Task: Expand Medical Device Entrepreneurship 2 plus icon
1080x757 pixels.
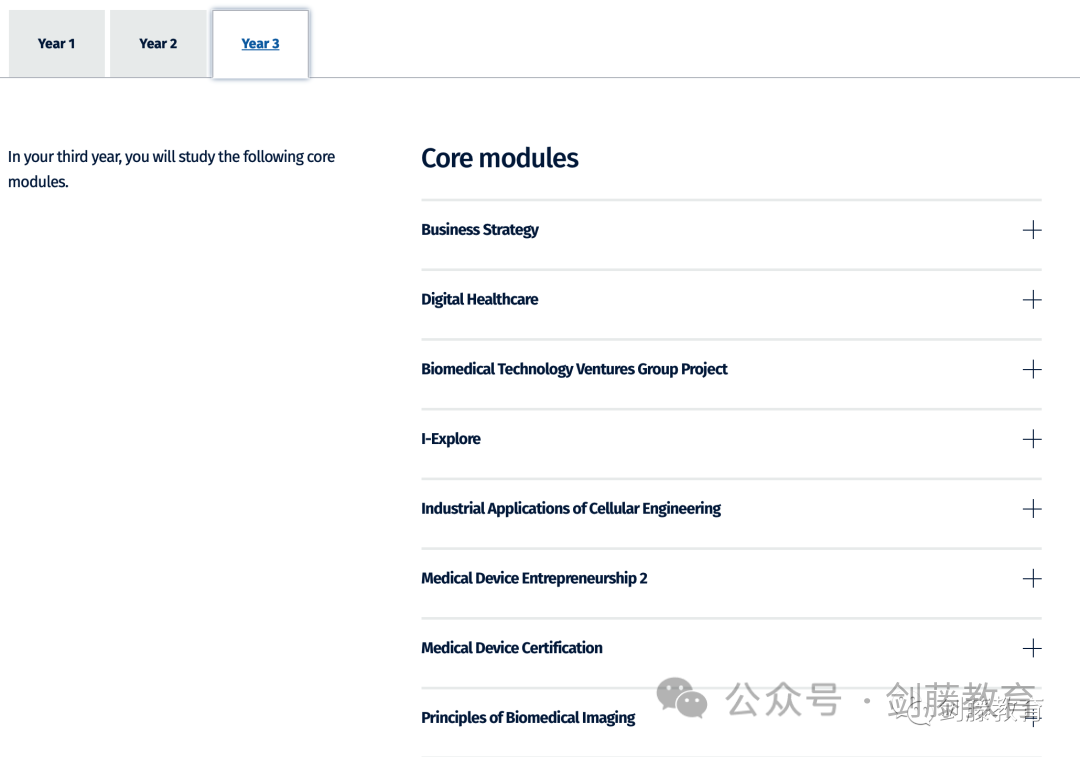Action: pyautogui.click(x=1032, y=579)
